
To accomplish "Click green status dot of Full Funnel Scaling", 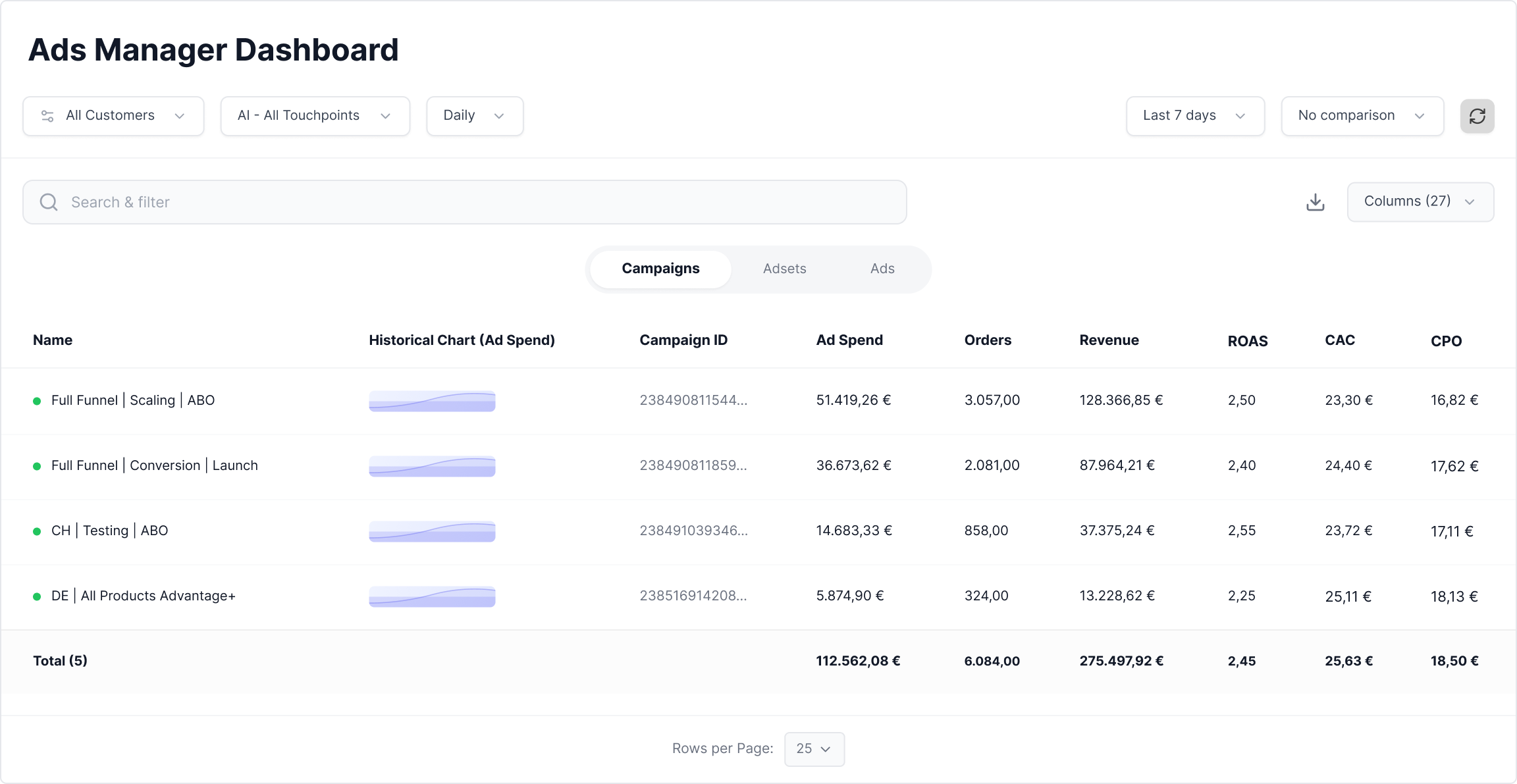I will (x=37, y=401).
